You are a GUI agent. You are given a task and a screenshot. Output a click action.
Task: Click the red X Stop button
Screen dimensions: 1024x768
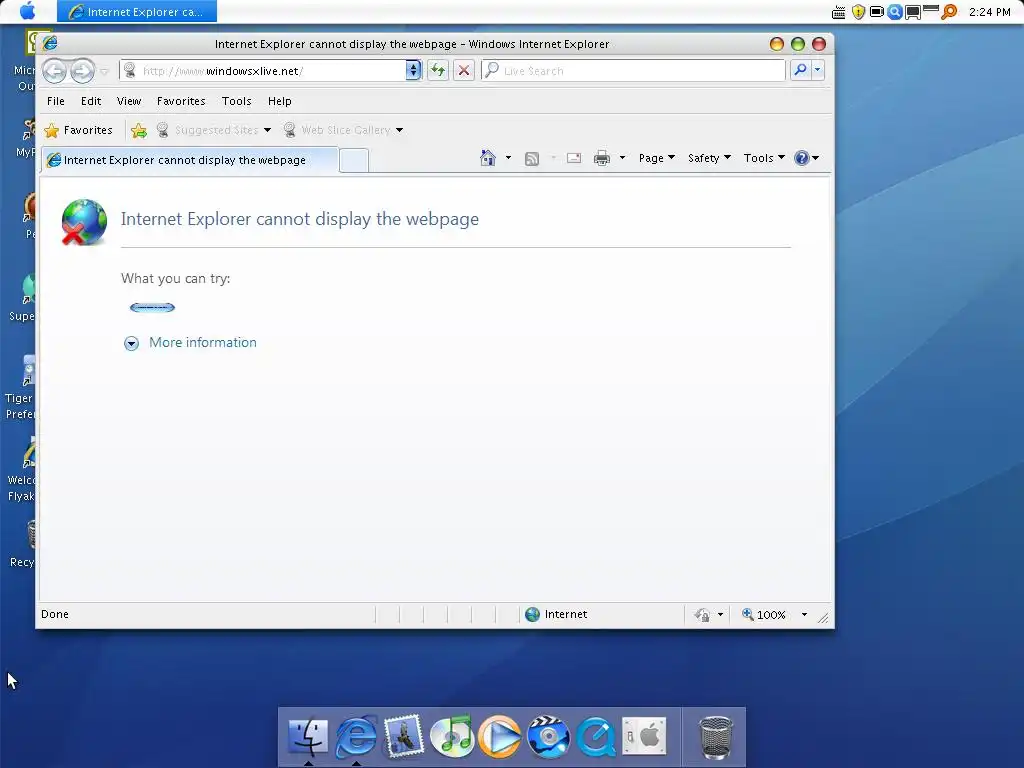[464, 71]
